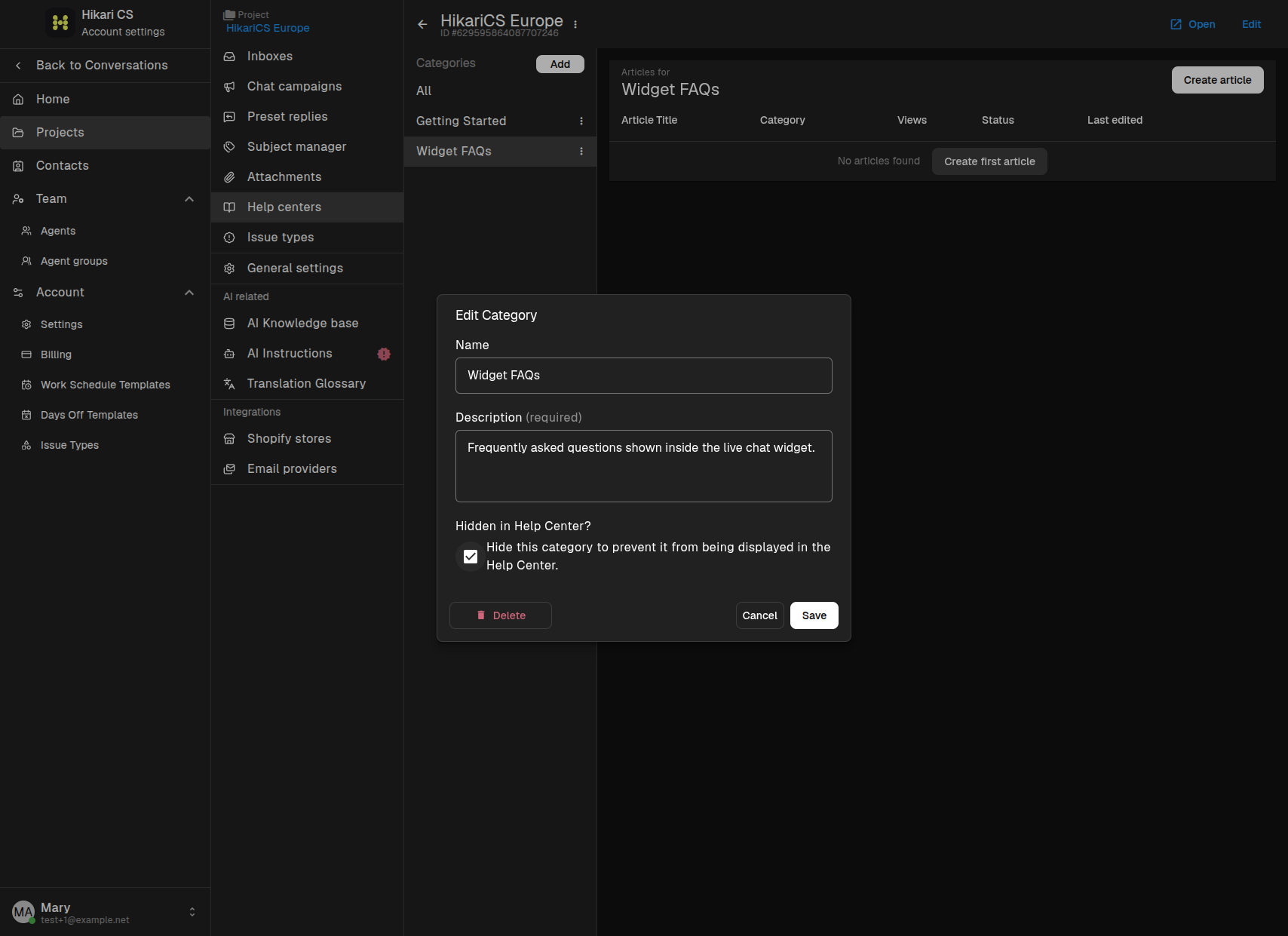1288x936 pixels.
Task: Click Create first article button
Action: pyautogui.click(x=989, y=161)
